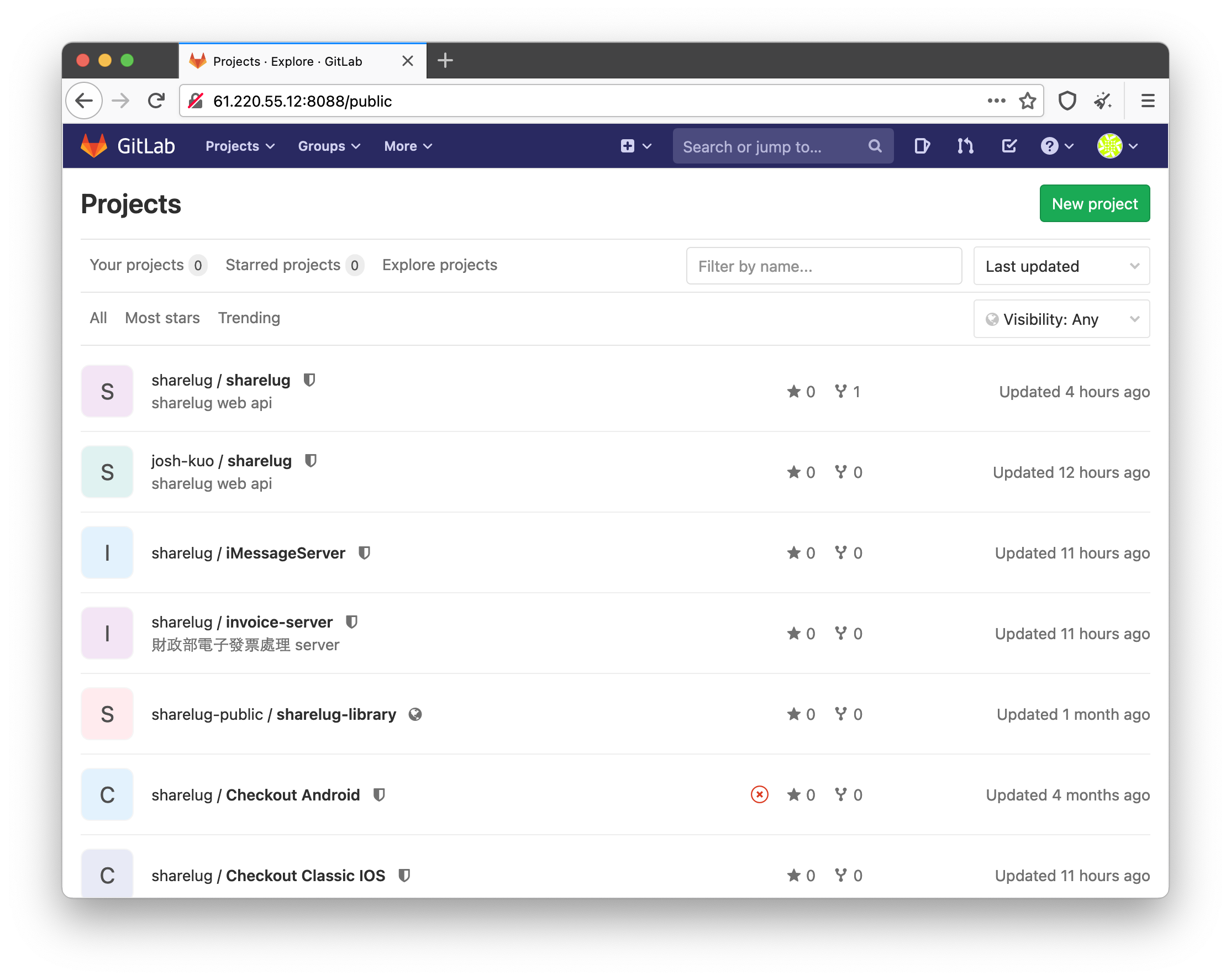This screenshot has width=1231, height=980.
Task: Click C avatar of Checkout Android project
Action: pyautogui.click(x=107, y=794)
